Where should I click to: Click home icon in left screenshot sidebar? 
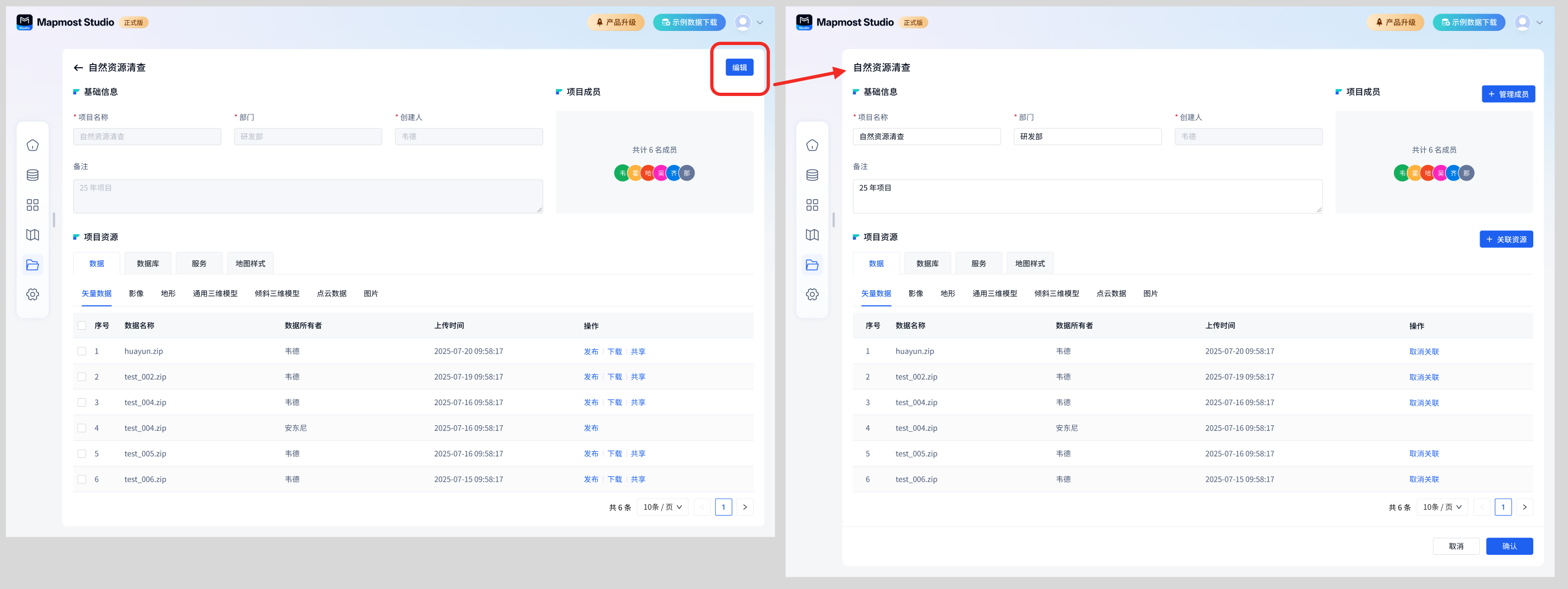32,145
